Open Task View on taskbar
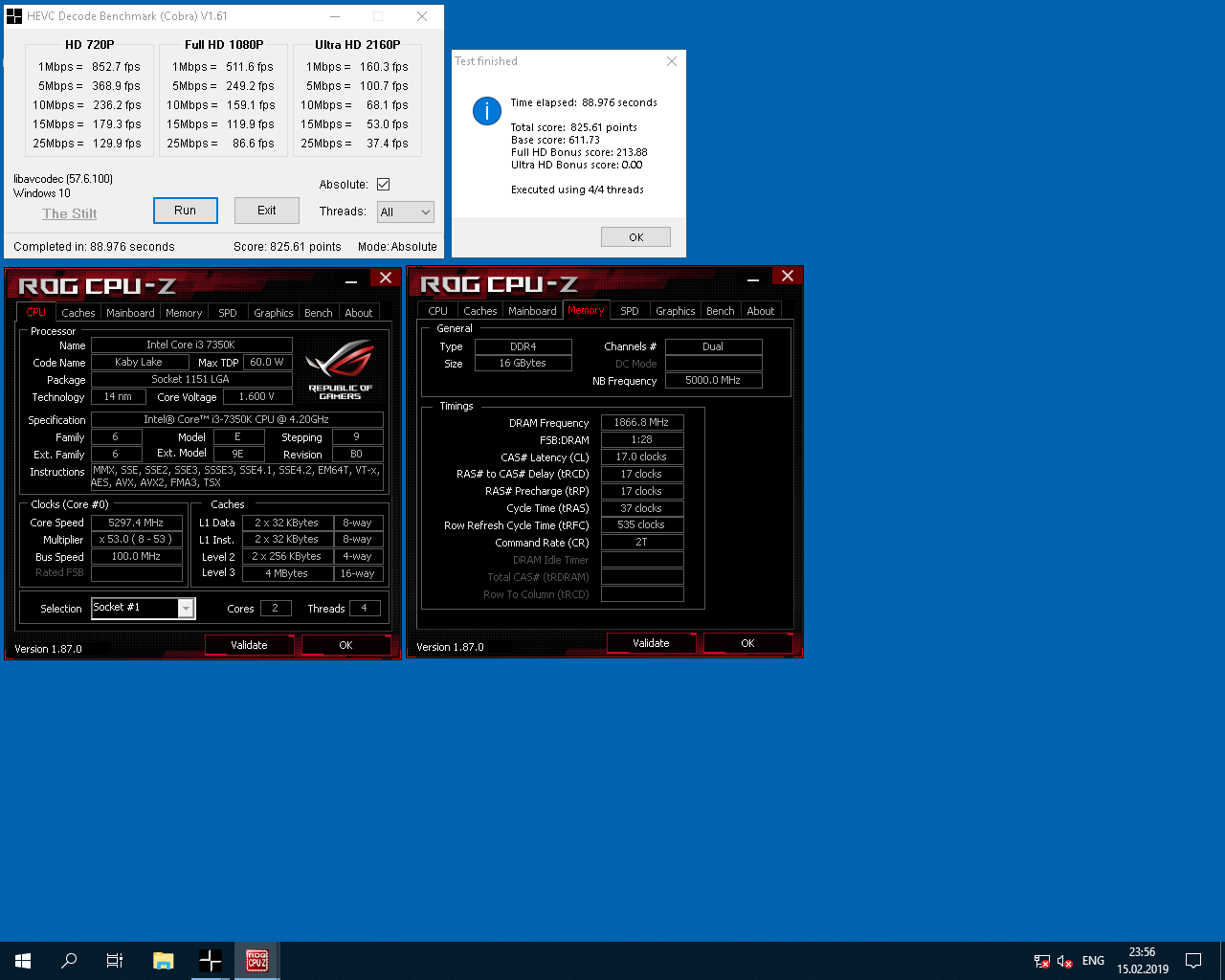 (x=115, y=961)
